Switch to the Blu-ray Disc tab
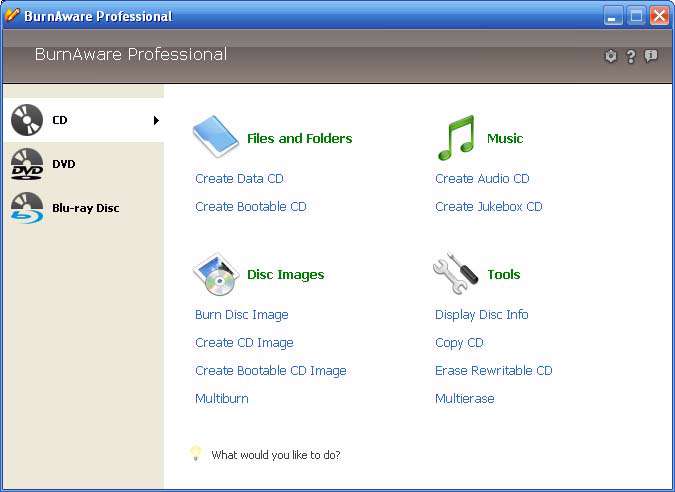This screenshot has height=492, width=675. pyautogui.click(x=84, y=208)
